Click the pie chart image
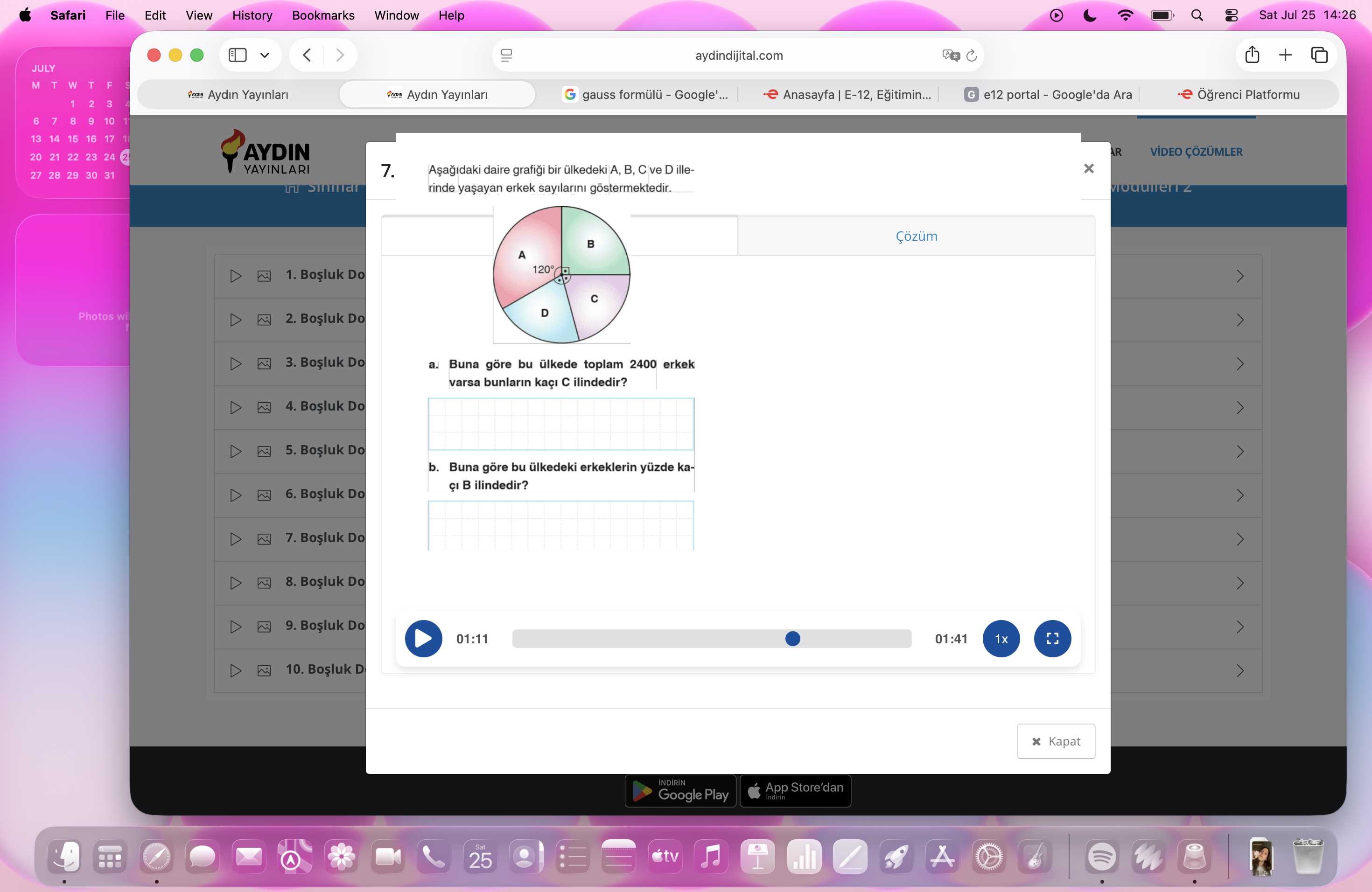The height and width of the screenshot is (892, 1372). pos(561,275)
